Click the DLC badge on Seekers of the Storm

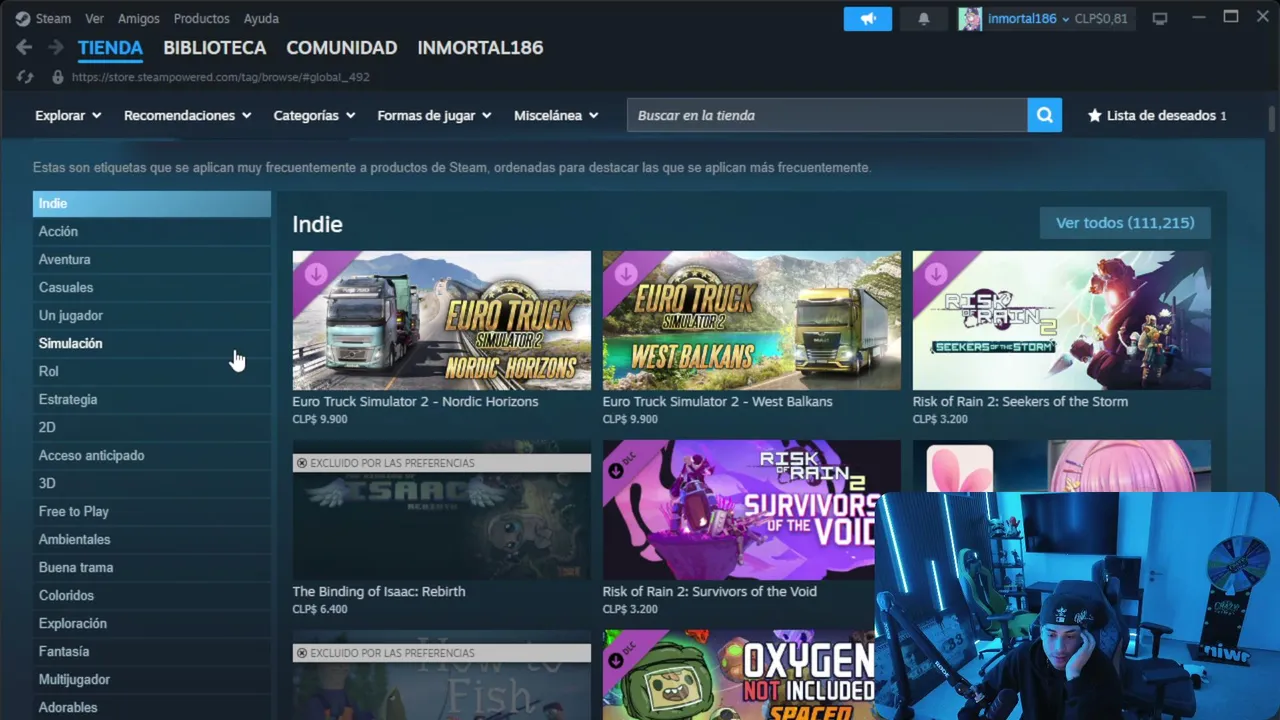coord(936,274)
